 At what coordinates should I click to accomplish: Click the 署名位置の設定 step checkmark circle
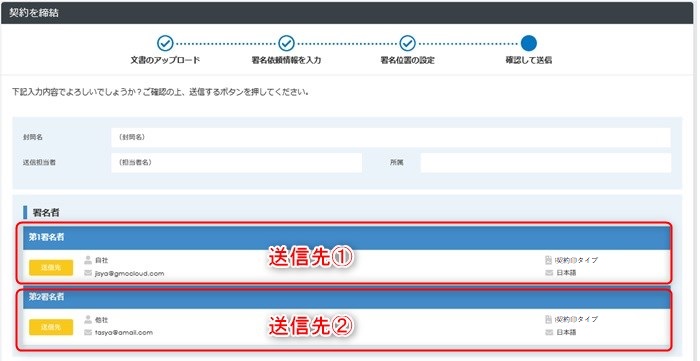(407, 43)
